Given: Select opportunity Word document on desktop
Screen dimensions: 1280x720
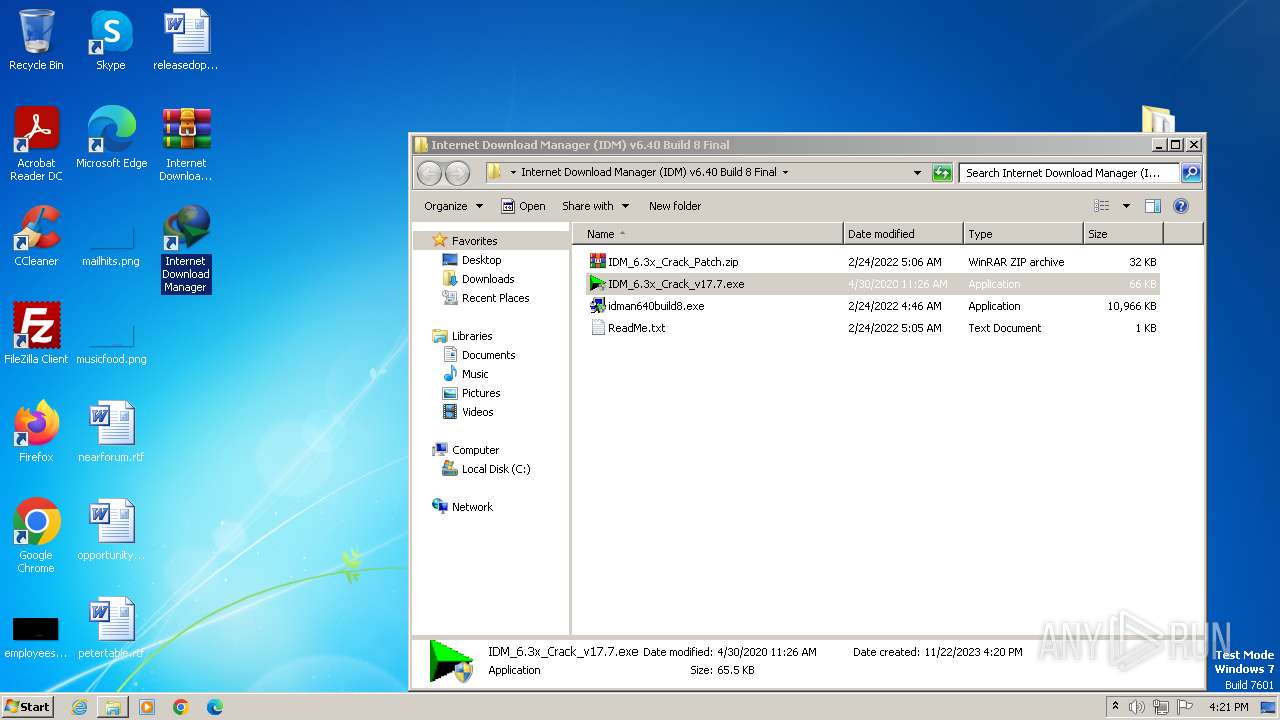Looking at the screenshot, I should (x=111, y=530).
